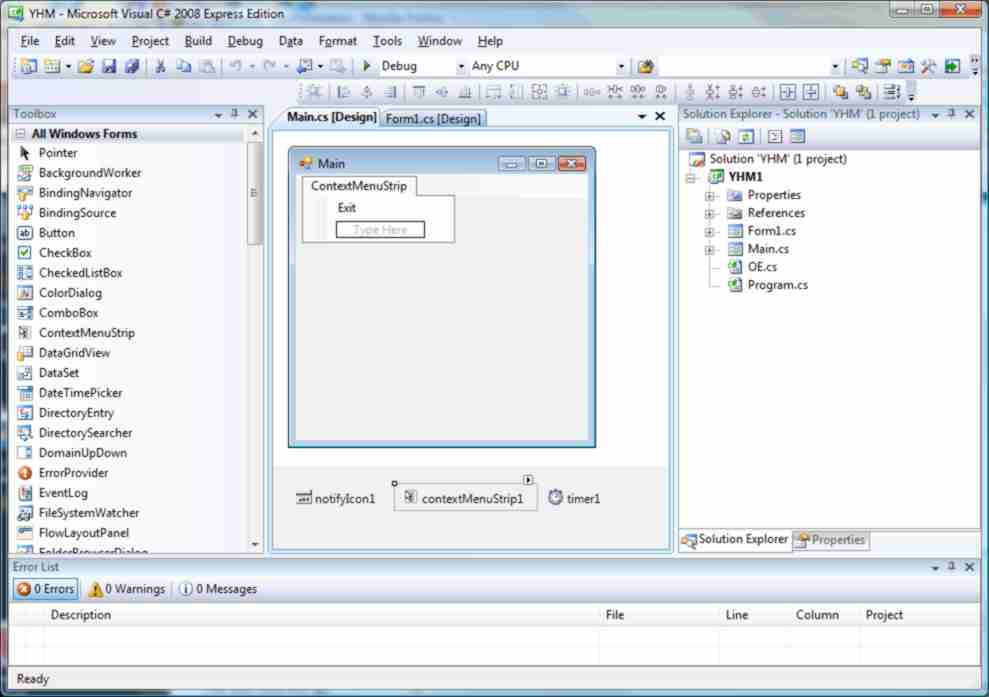The height and width of the screenshot is (697, 989).
Task: Click the New Project toolbar icon
Action: 28,66
